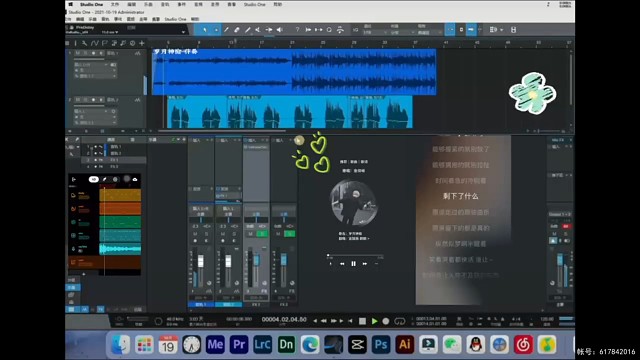Mute the second mixer channel

[x=223, y=234]
